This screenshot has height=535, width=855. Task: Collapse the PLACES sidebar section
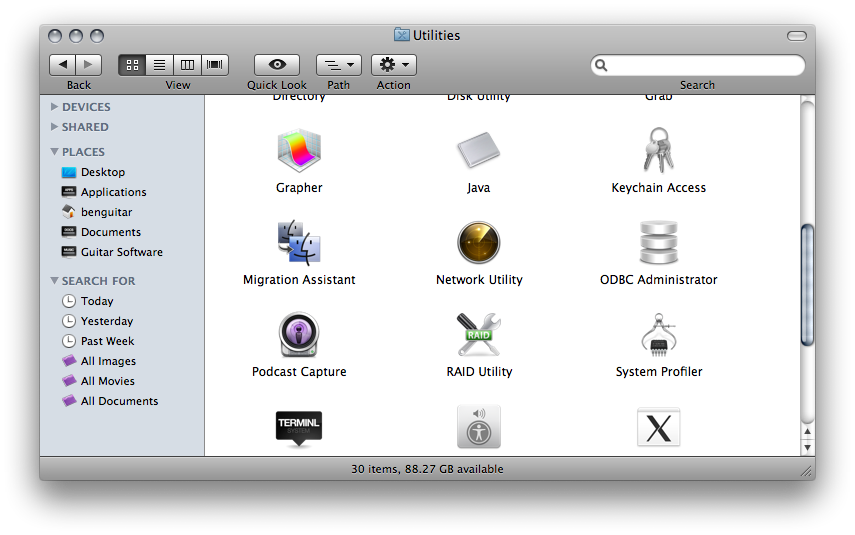[x=54, y=152]
